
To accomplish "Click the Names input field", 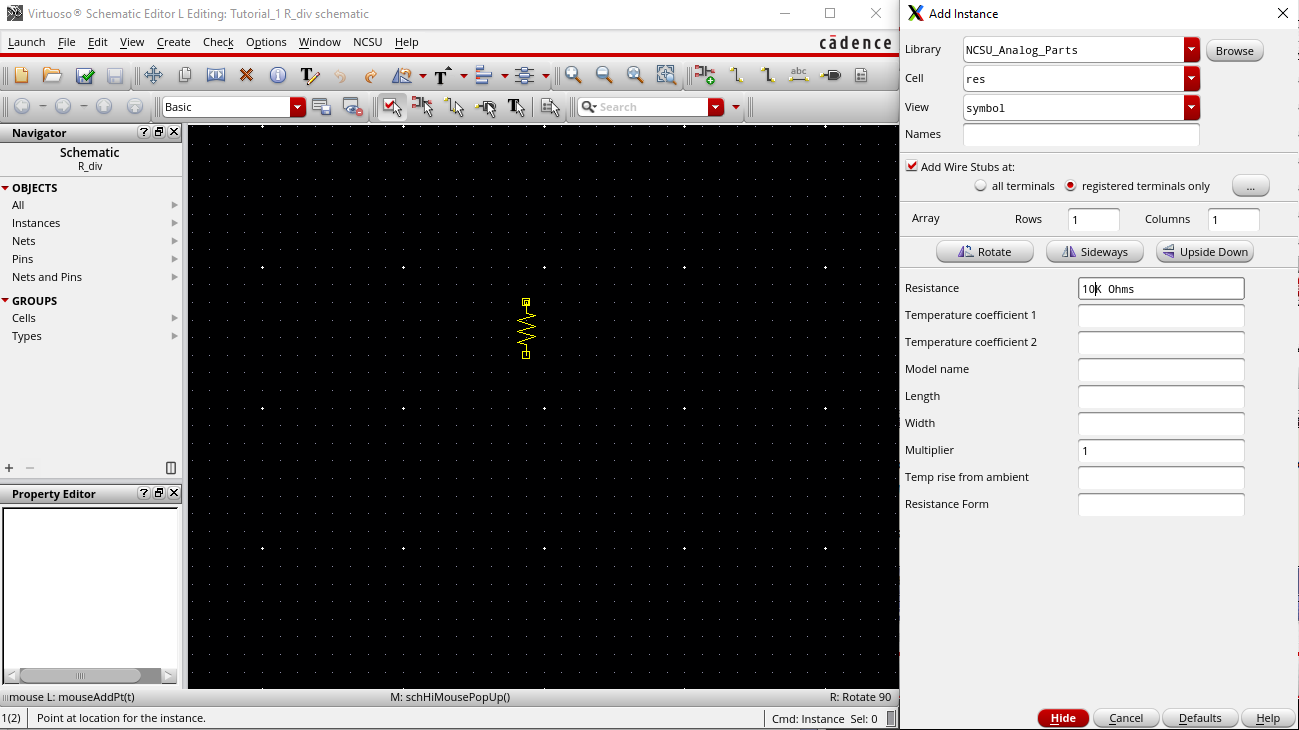I will pyautogui.click(x=1081, y=134).
